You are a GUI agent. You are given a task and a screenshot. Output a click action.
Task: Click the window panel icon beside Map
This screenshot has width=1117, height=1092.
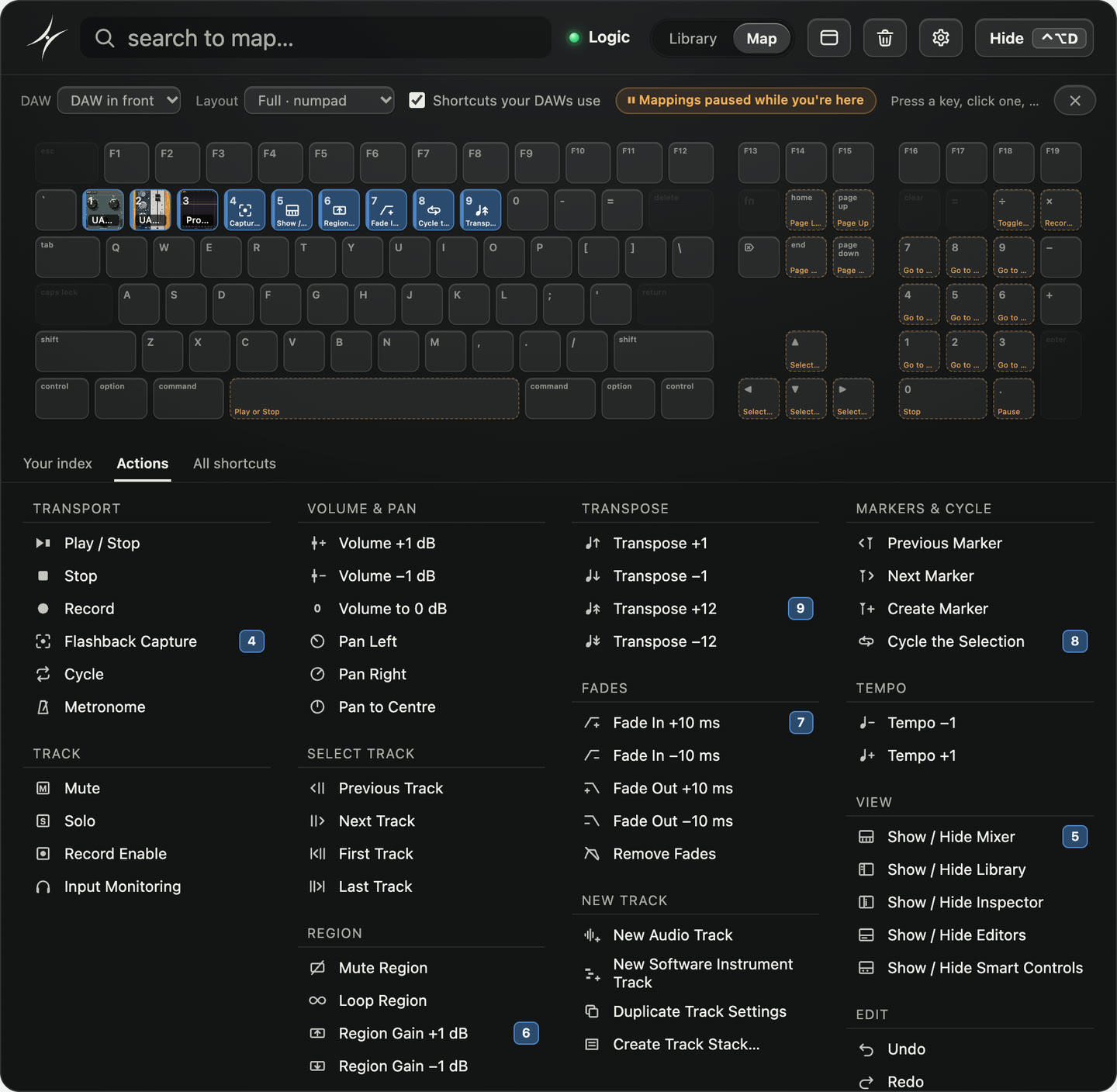829,38
